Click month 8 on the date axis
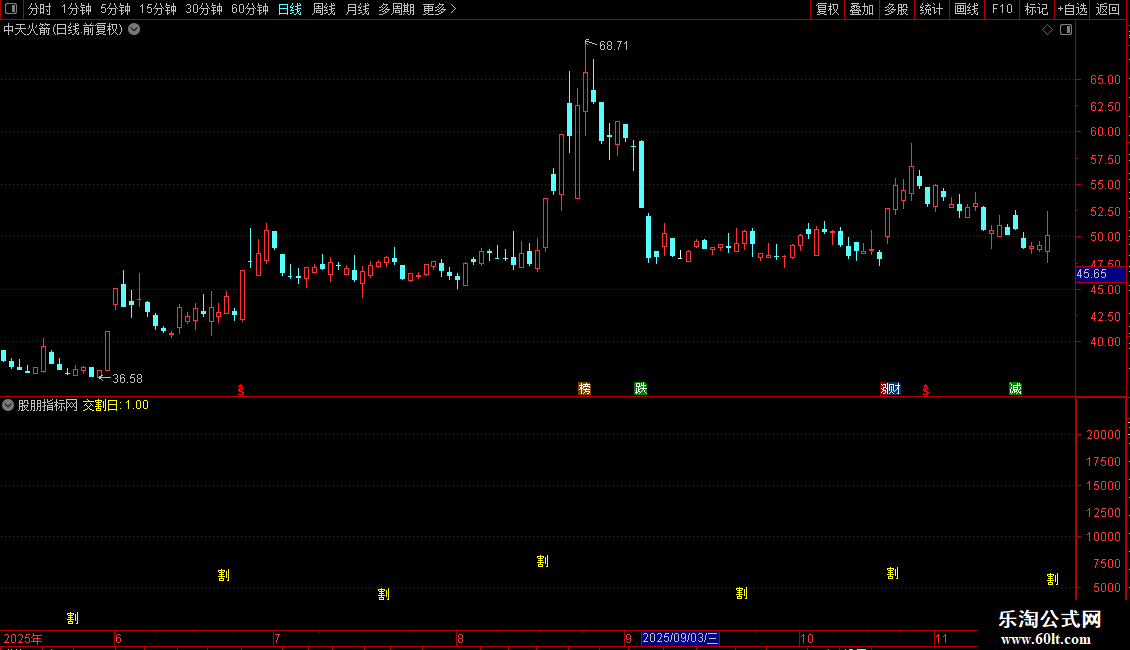 coord(461,638)
